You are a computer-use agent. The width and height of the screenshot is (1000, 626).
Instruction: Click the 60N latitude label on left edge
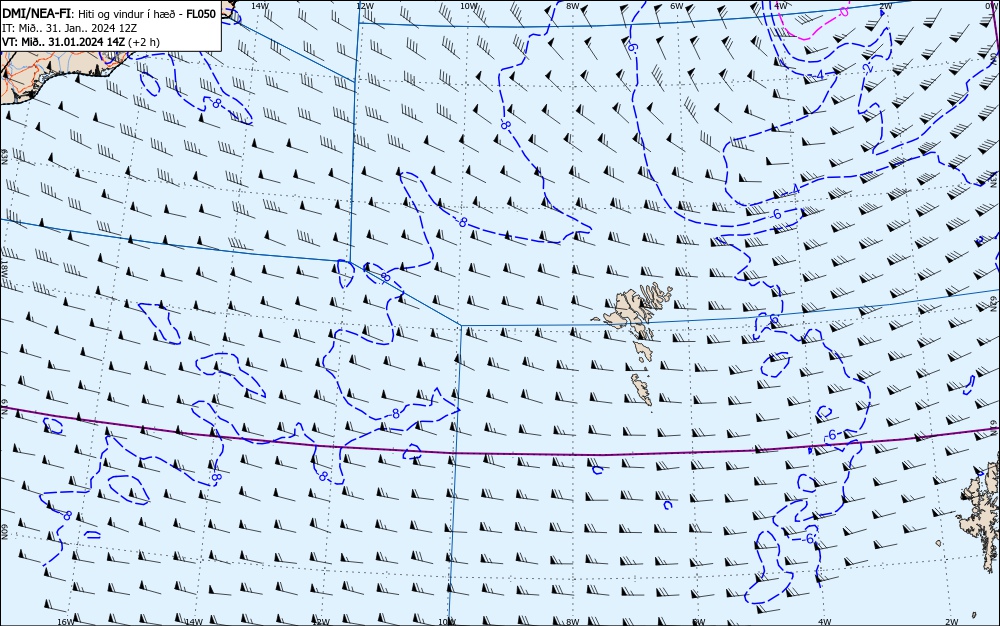point(4,532)
